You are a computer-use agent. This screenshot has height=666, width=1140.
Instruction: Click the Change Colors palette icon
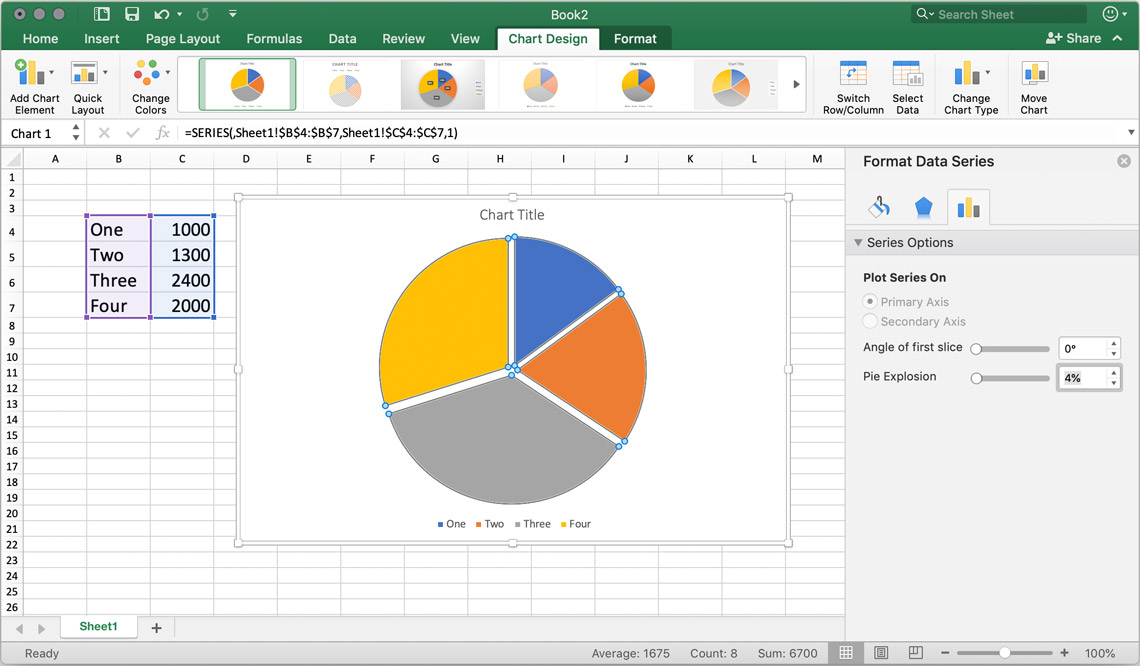147,73
